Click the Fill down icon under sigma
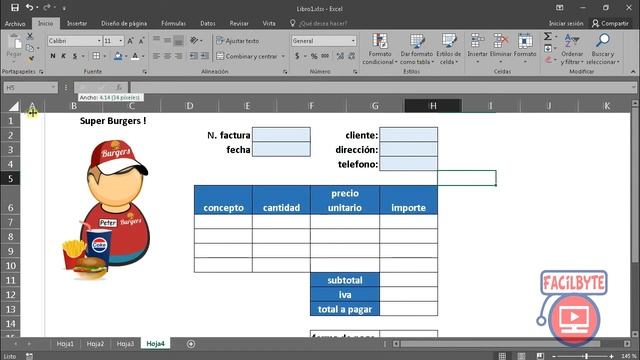This screenshot has width=640, height=360. 548,49
